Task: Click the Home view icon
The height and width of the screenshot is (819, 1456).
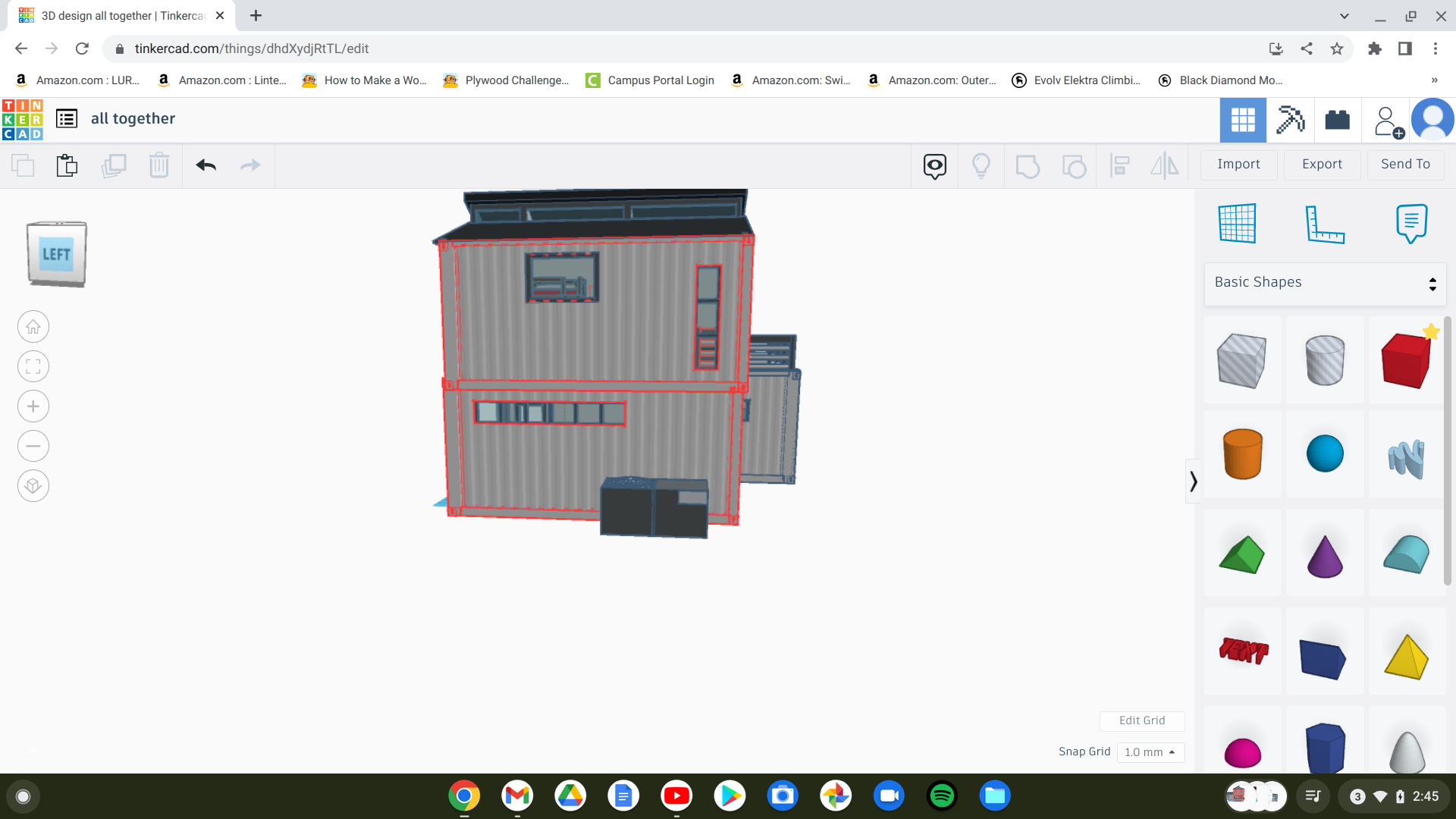Action: point(33,326)
